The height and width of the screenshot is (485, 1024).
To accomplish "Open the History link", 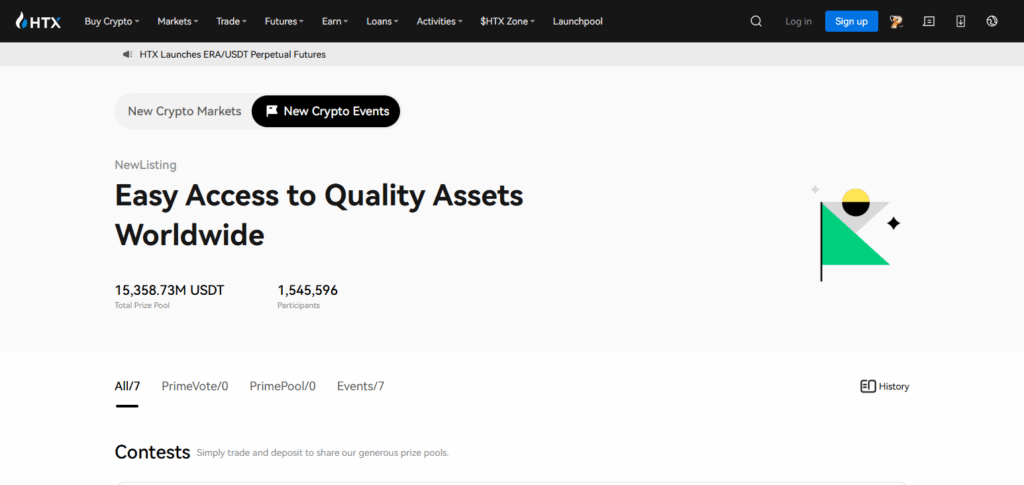I will [885, 386].
